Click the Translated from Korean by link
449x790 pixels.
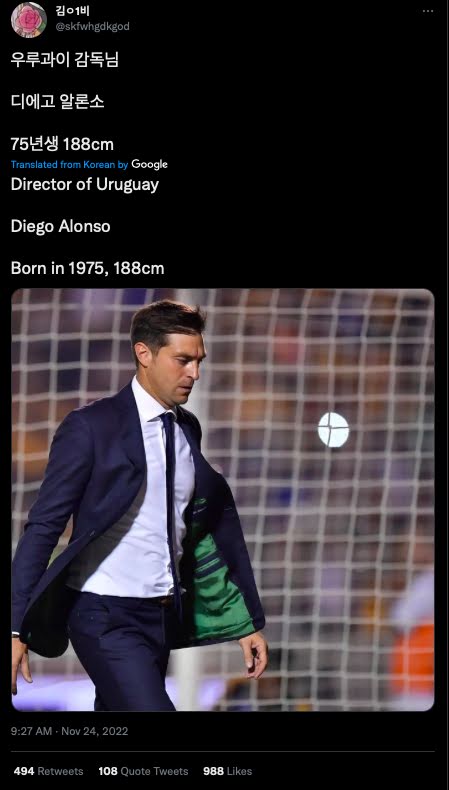pos(70,165)
